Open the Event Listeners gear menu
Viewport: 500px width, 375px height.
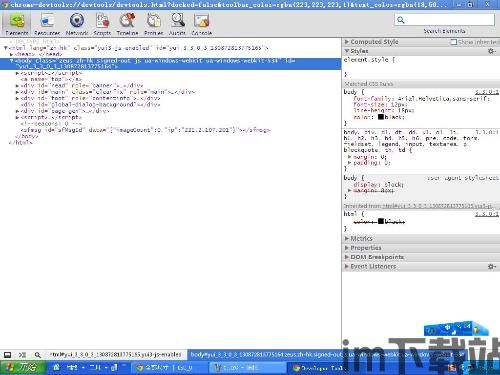coord(491,267)
